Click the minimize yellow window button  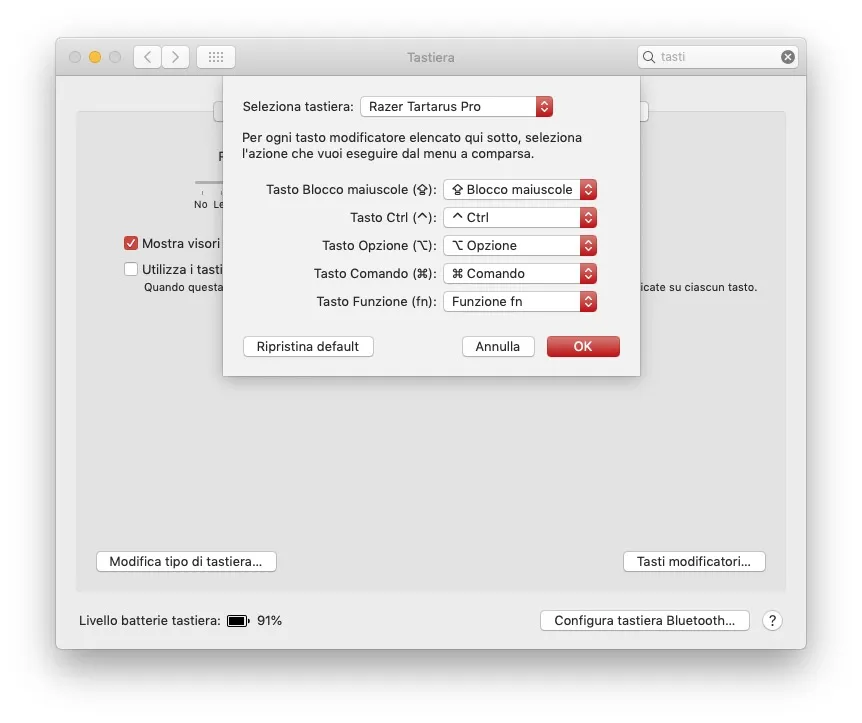(x=95, y=57)
